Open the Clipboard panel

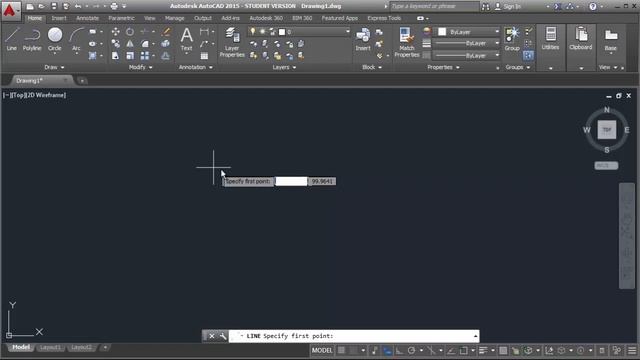click(580, 39)
